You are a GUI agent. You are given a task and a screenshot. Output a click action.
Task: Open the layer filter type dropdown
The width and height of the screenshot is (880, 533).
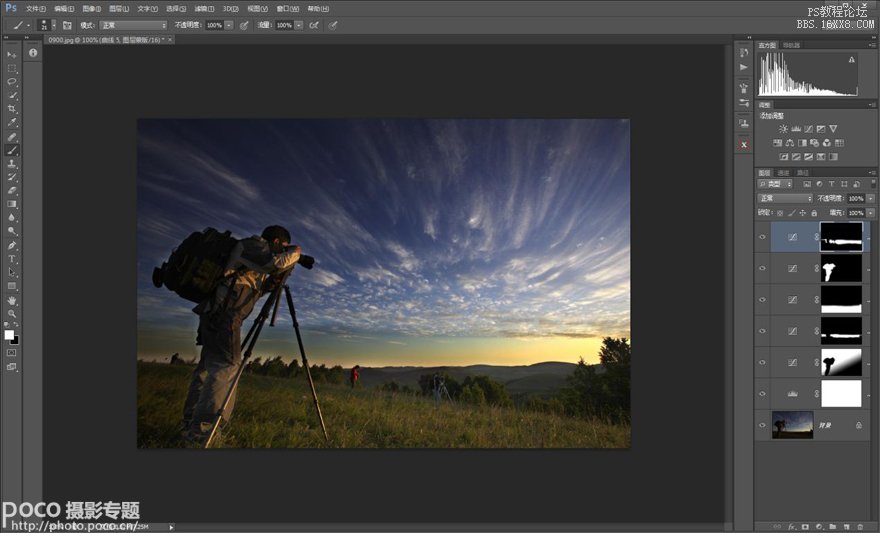775,184
